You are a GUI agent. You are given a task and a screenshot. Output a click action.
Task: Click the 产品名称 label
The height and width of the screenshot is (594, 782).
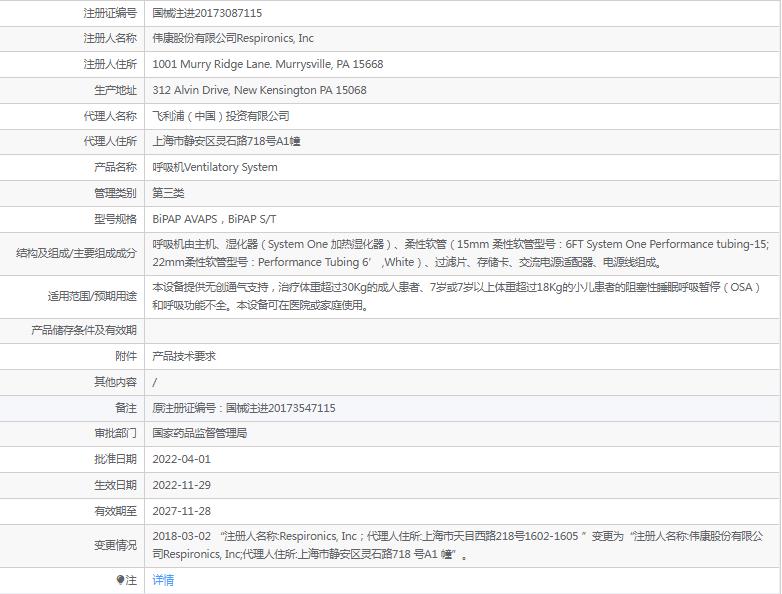click(x=115, y=167)
